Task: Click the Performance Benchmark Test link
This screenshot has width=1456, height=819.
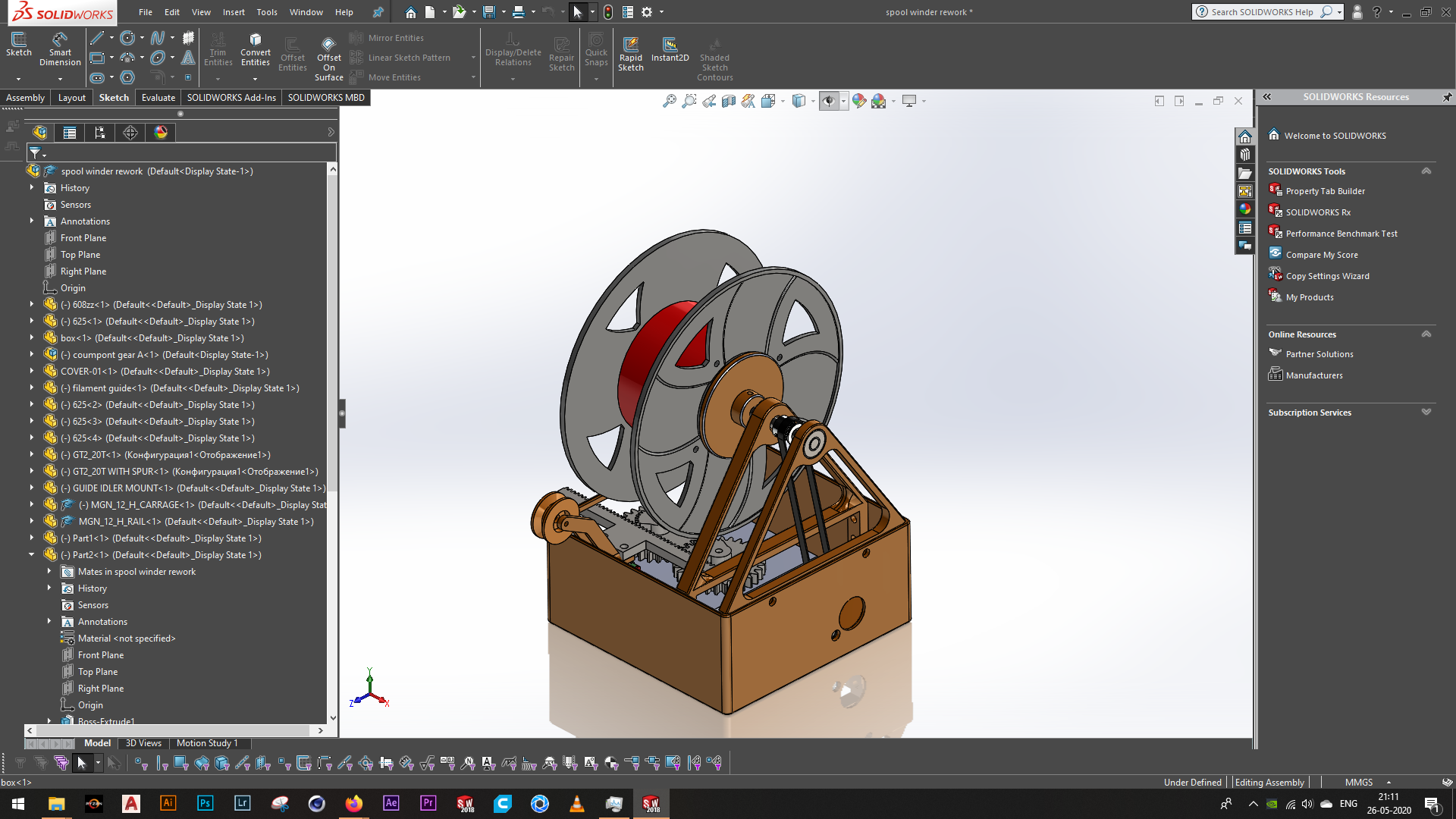Action: click(1341, 234)
